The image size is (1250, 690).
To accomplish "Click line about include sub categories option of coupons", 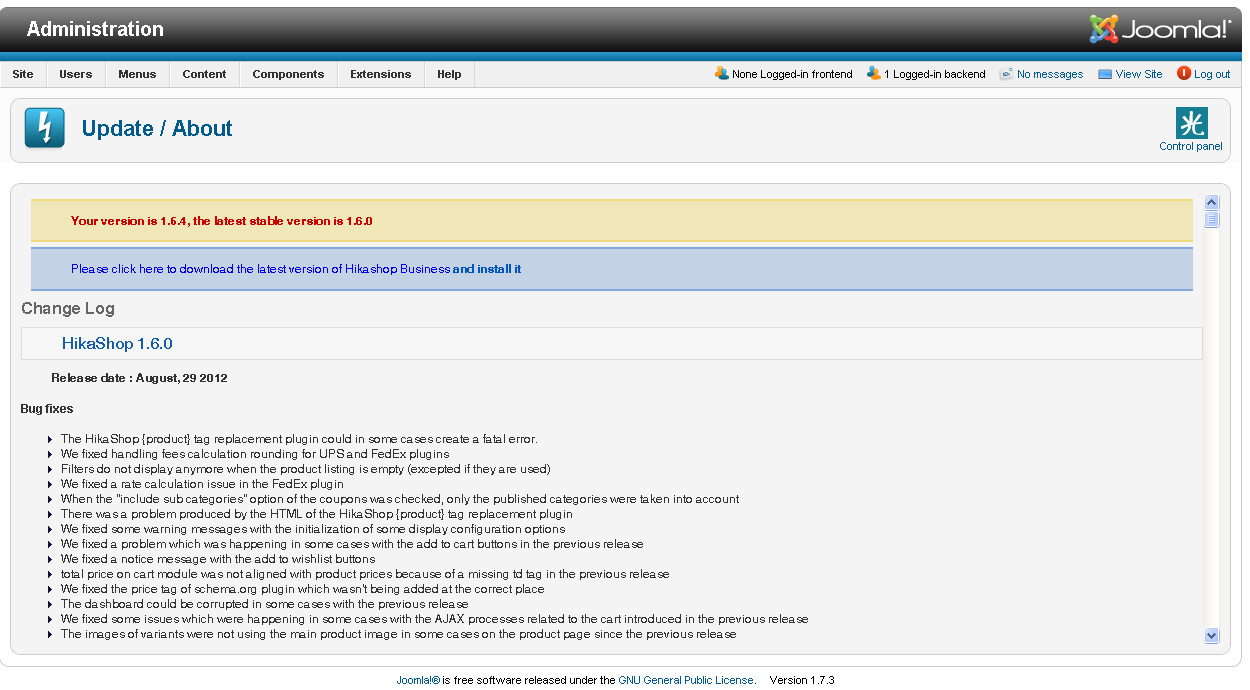I will (x=400, y=499).
